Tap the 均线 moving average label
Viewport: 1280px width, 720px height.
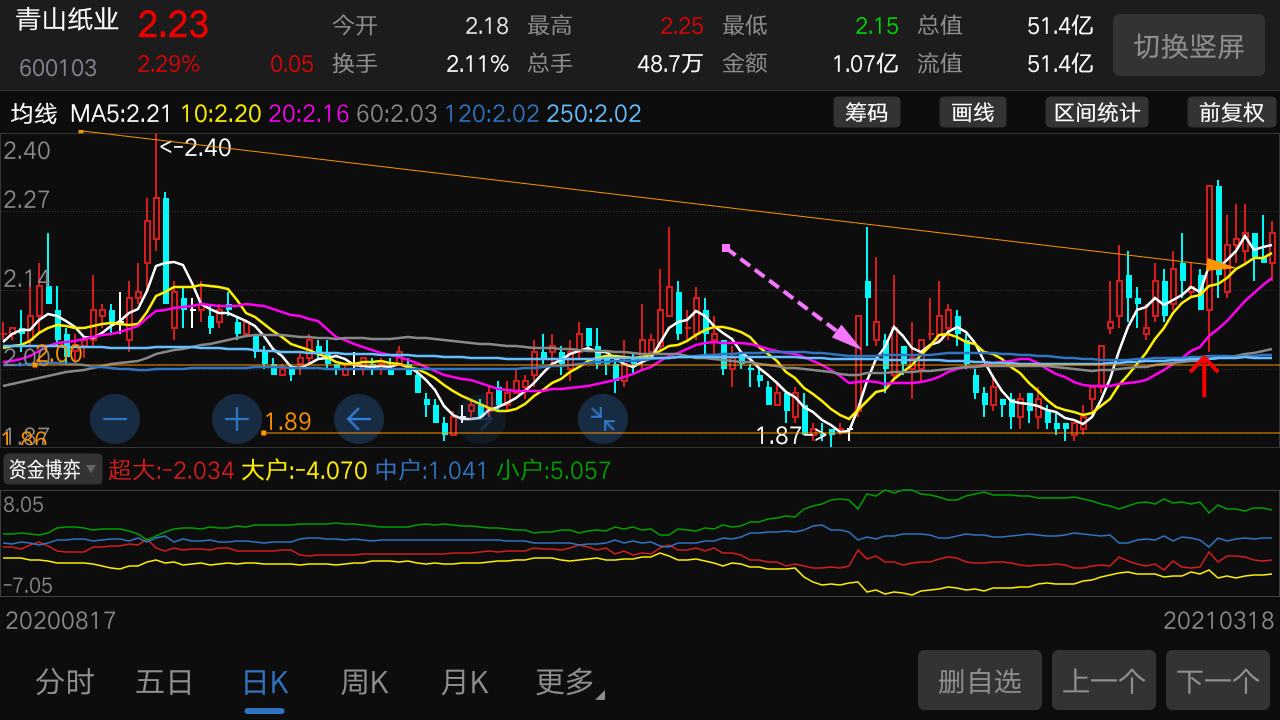[34, 114]
